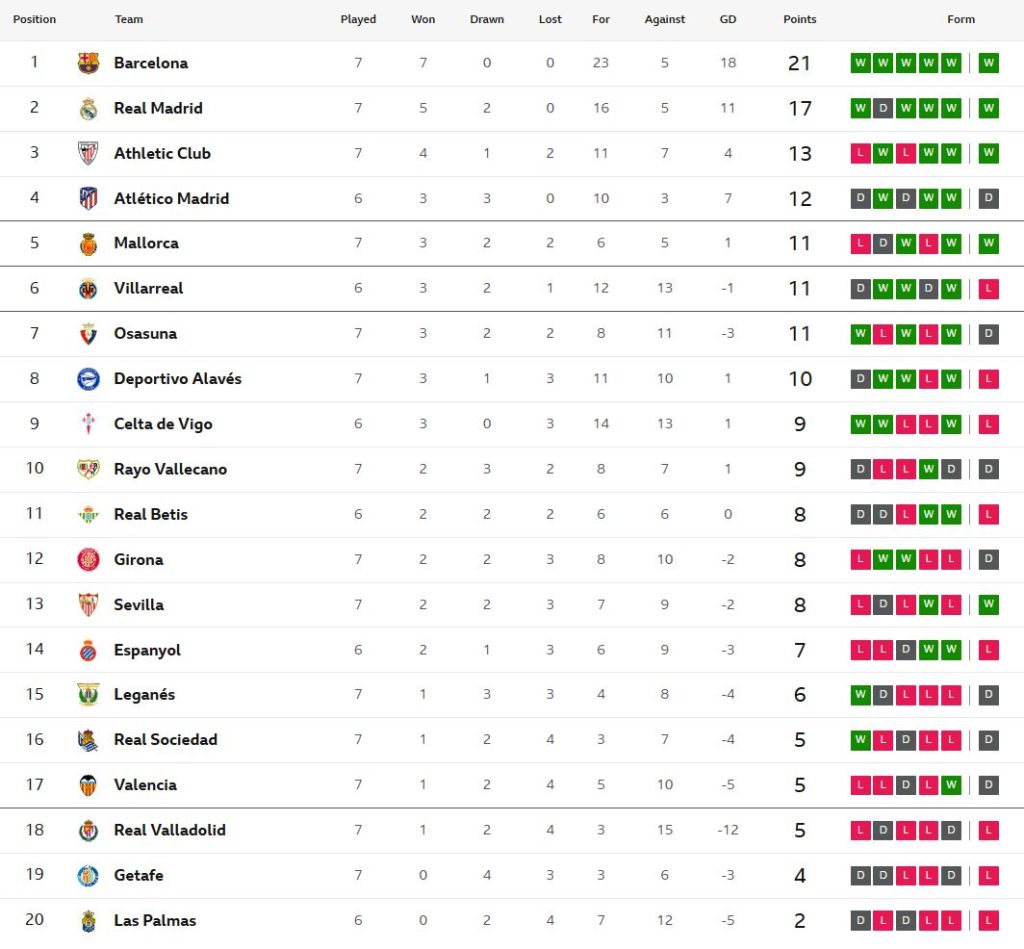
Task: Select the Rayo Vallecano team name
Action: [x=170, y=469]
